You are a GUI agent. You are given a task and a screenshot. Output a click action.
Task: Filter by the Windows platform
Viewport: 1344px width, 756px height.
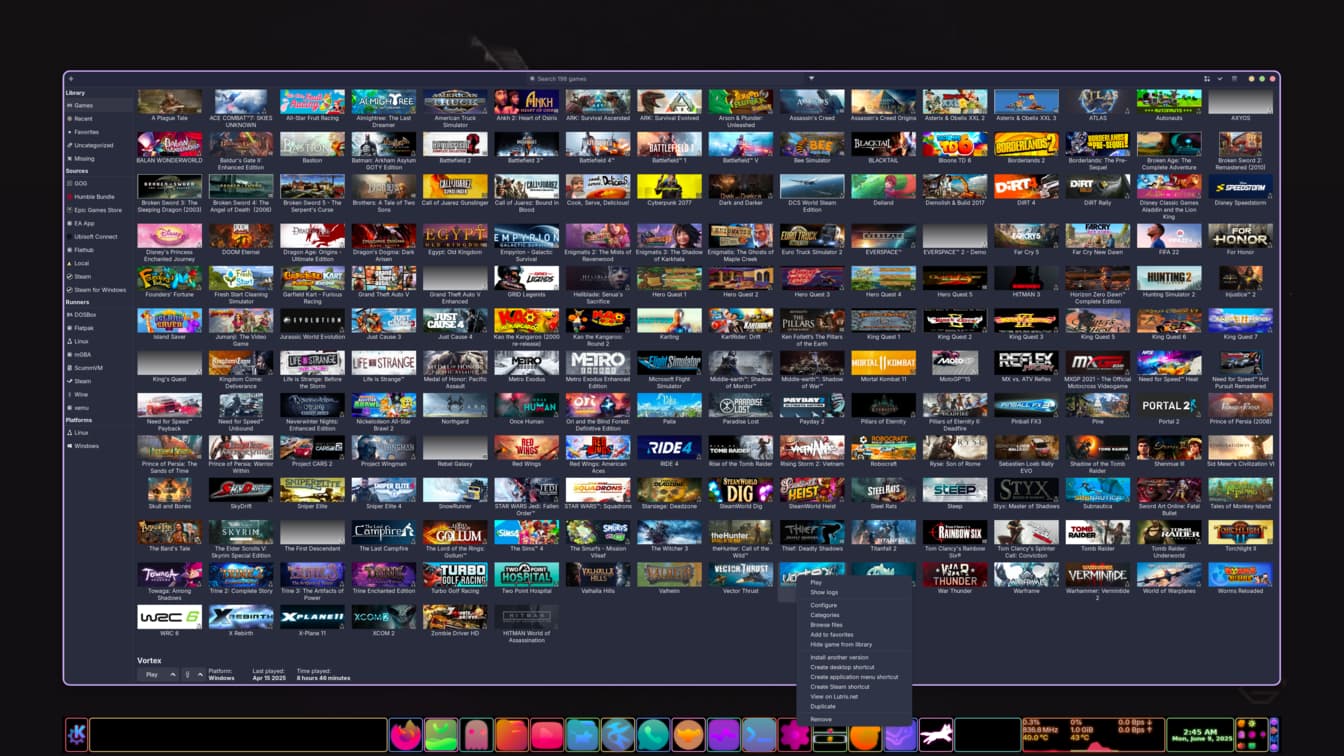pos(97,446)
